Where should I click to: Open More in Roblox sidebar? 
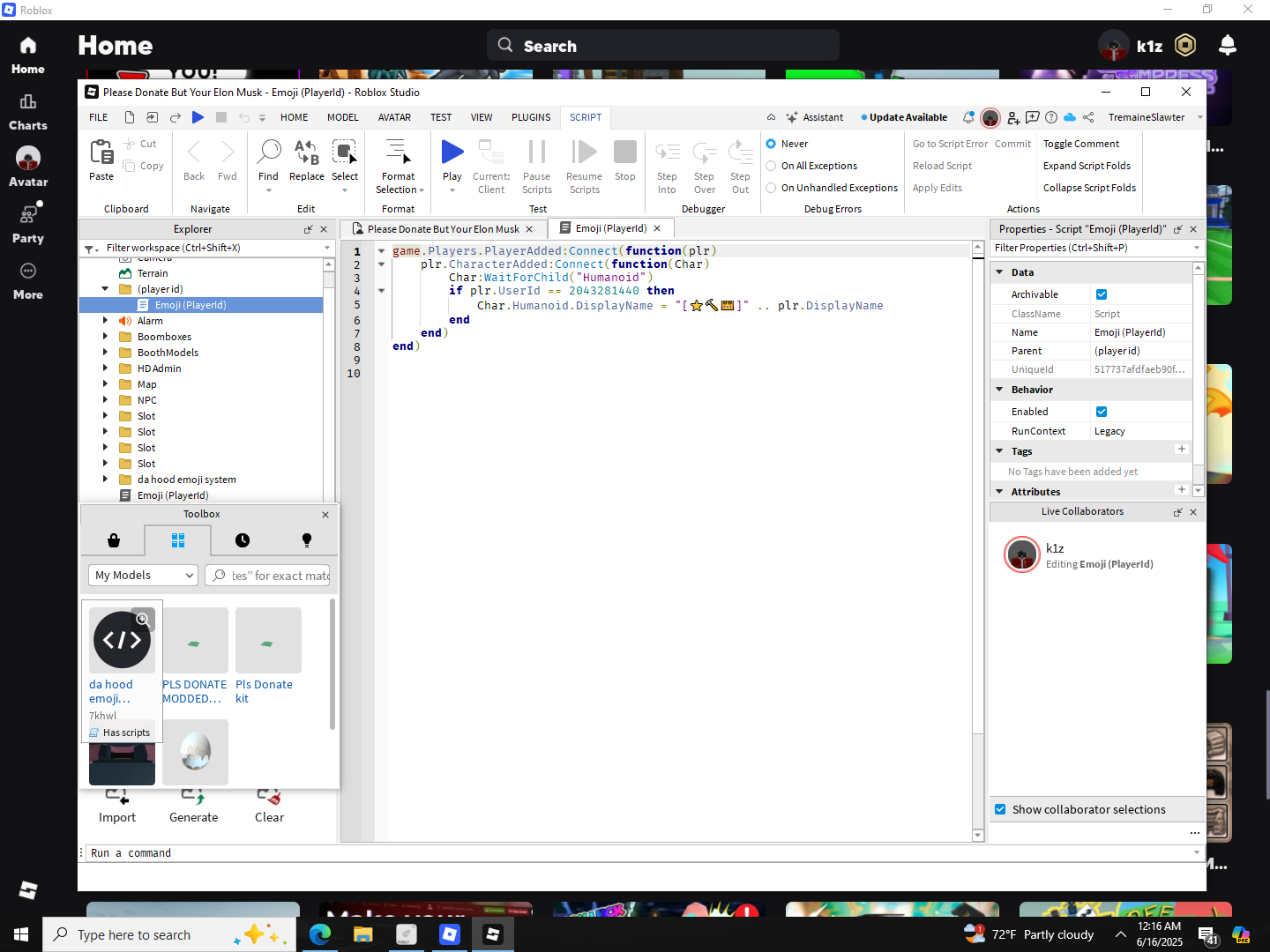pyautogui.click(x=28, y=281)
